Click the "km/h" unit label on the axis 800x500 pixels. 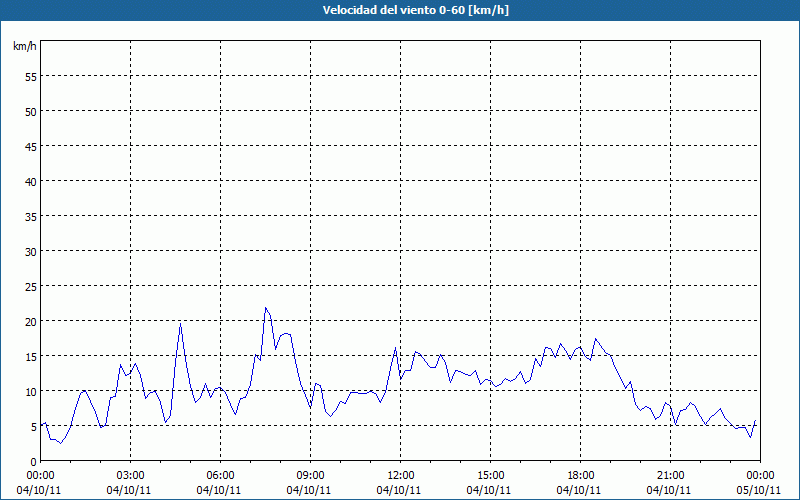coord(25,46)
